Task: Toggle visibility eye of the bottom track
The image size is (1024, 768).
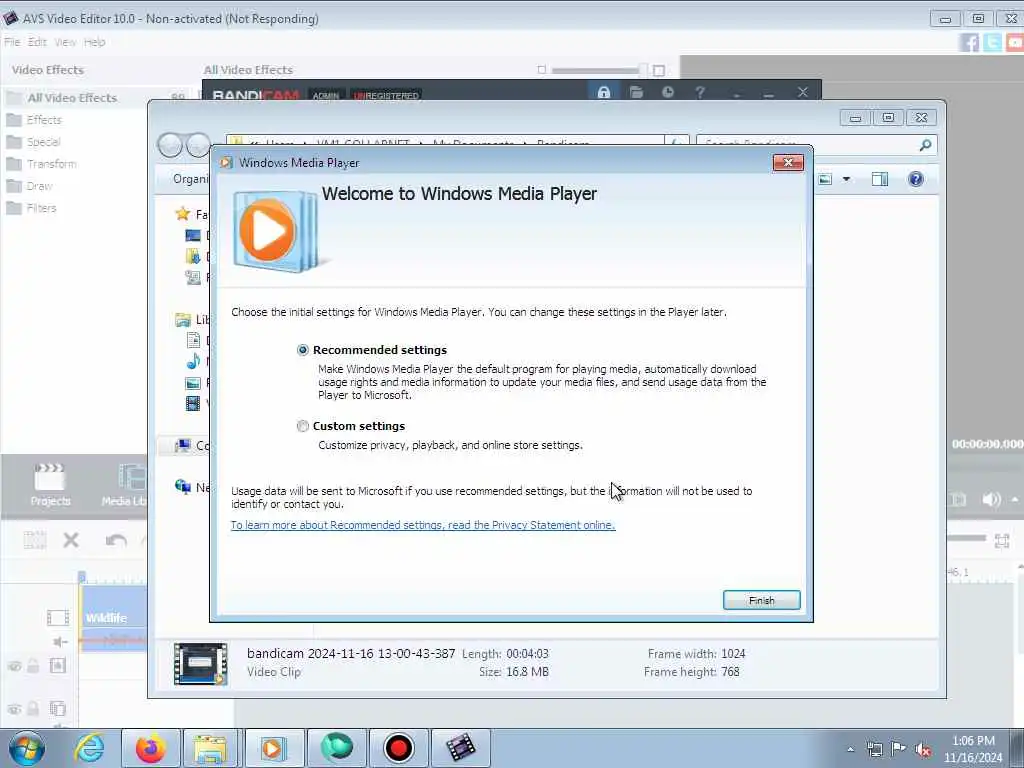Action: (14, 709)
